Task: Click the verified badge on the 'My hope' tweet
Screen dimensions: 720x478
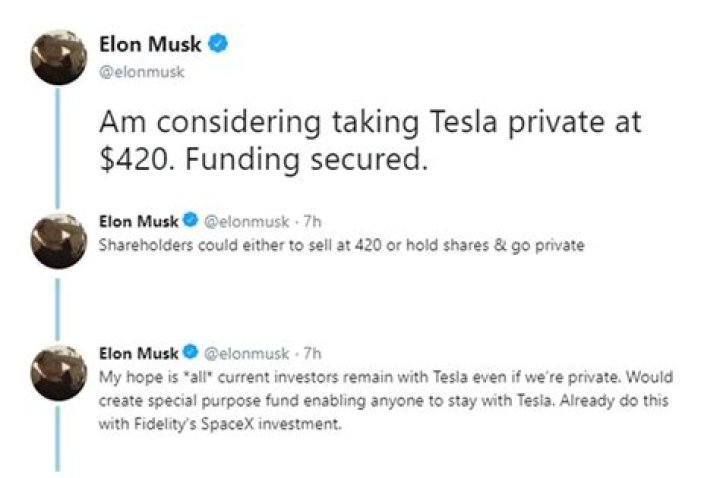Action: click(x=188, y=353)
